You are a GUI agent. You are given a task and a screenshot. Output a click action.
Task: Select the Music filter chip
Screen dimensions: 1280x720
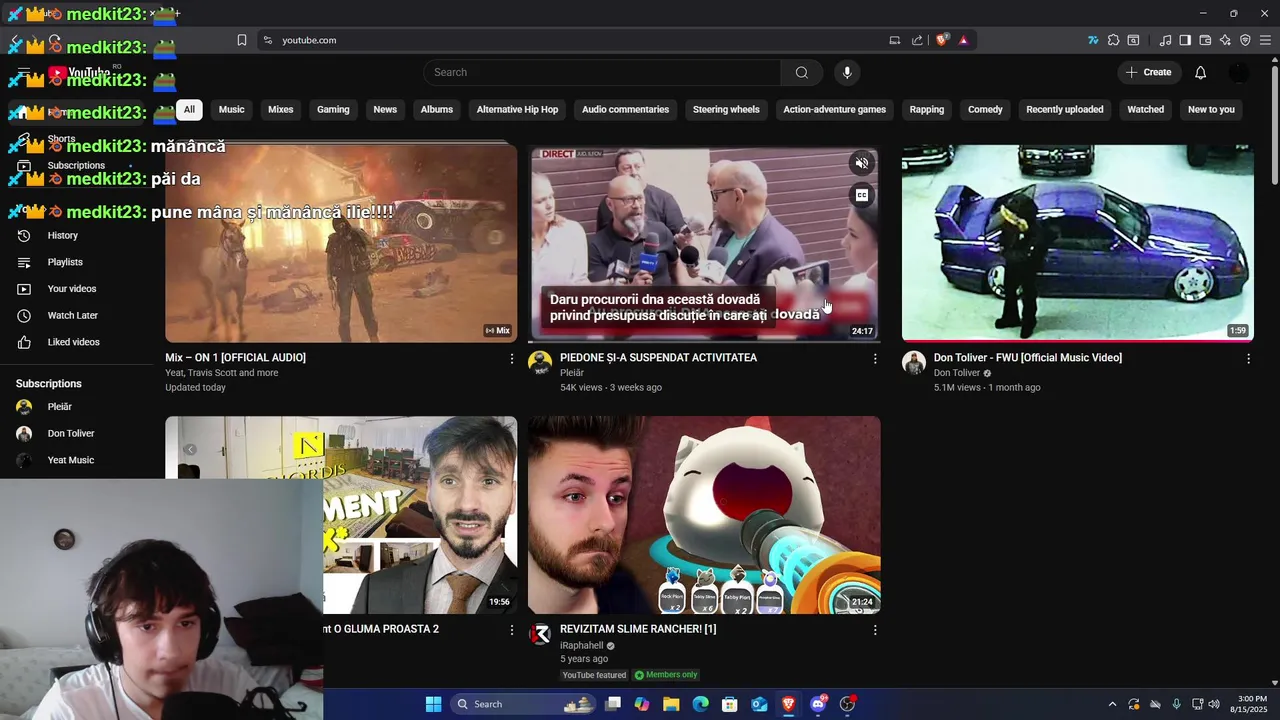click(x=231, y=110)
